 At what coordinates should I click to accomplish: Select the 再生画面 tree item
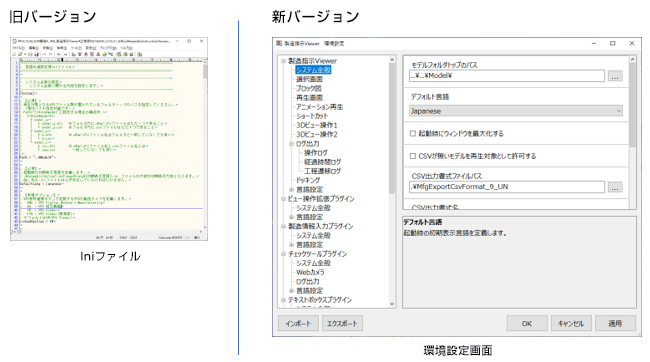(x=309, y=97)
